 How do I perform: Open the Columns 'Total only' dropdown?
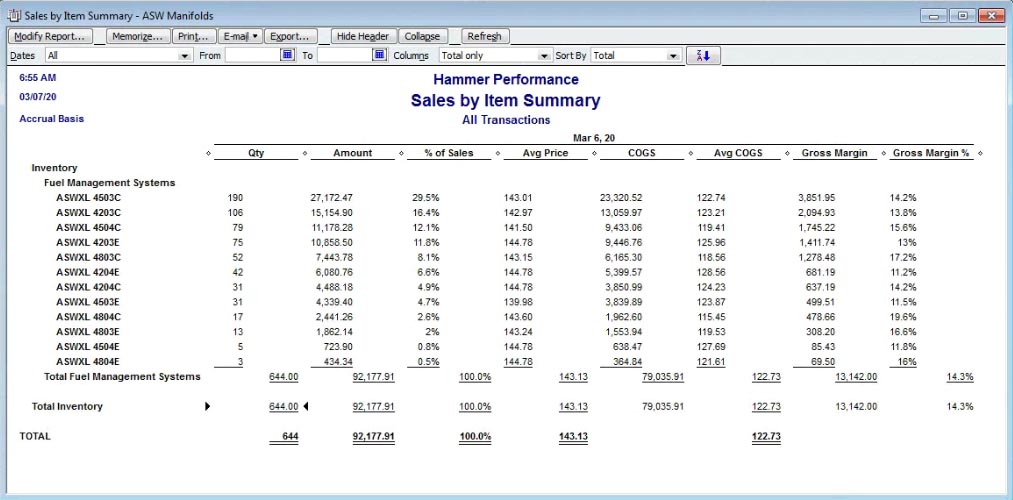click(544, 56)
